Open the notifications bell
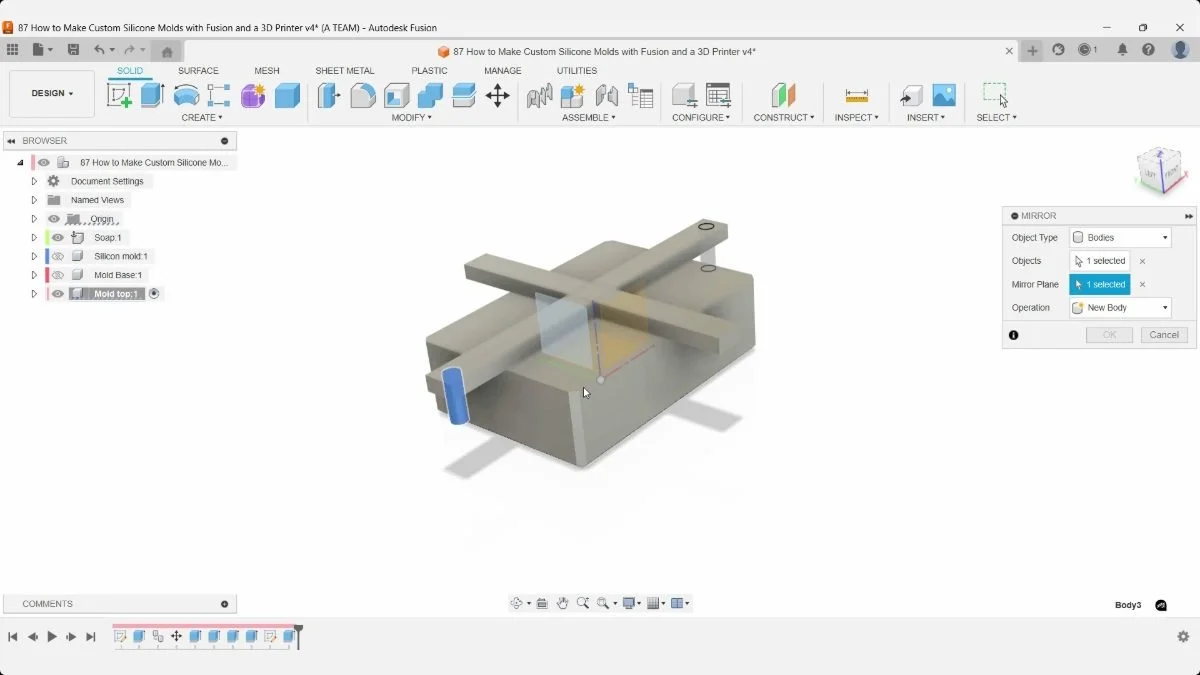The image size is (1200, 675). (1123, 50)
